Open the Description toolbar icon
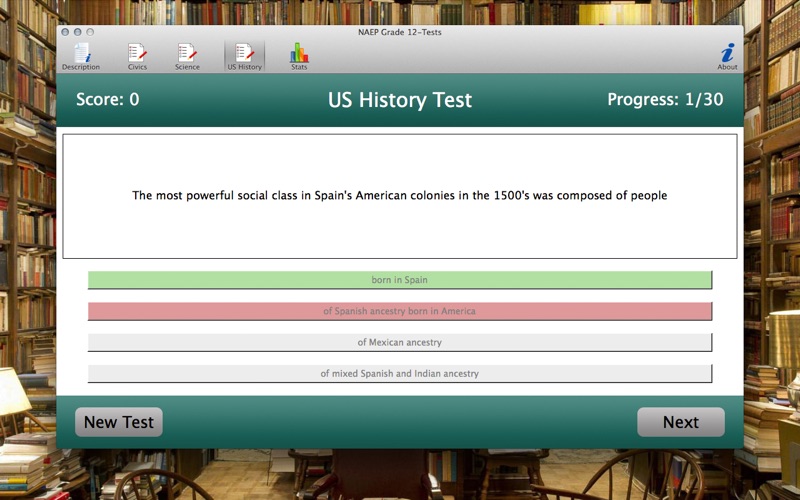Viewport: 800px width, 500px height. (x=81, y=57)
